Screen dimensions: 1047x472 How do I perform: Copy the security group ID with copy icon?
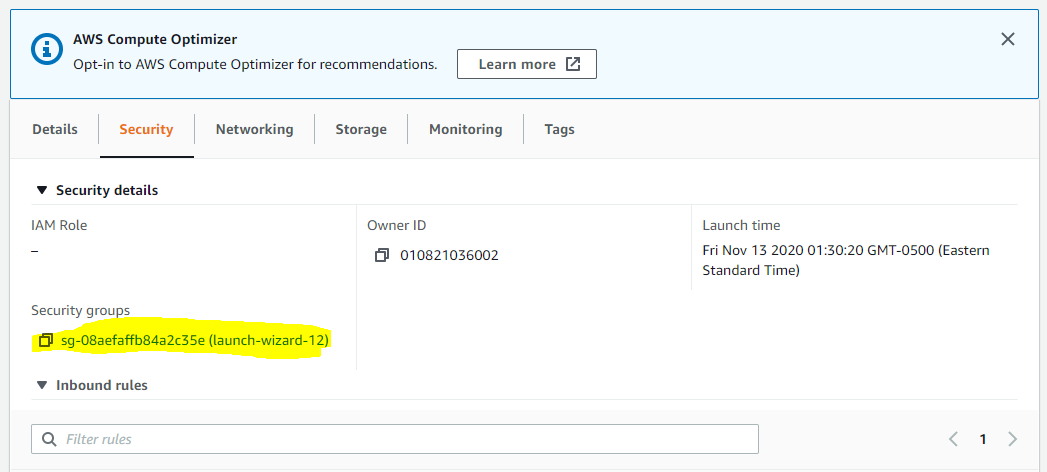click(45, 340)
